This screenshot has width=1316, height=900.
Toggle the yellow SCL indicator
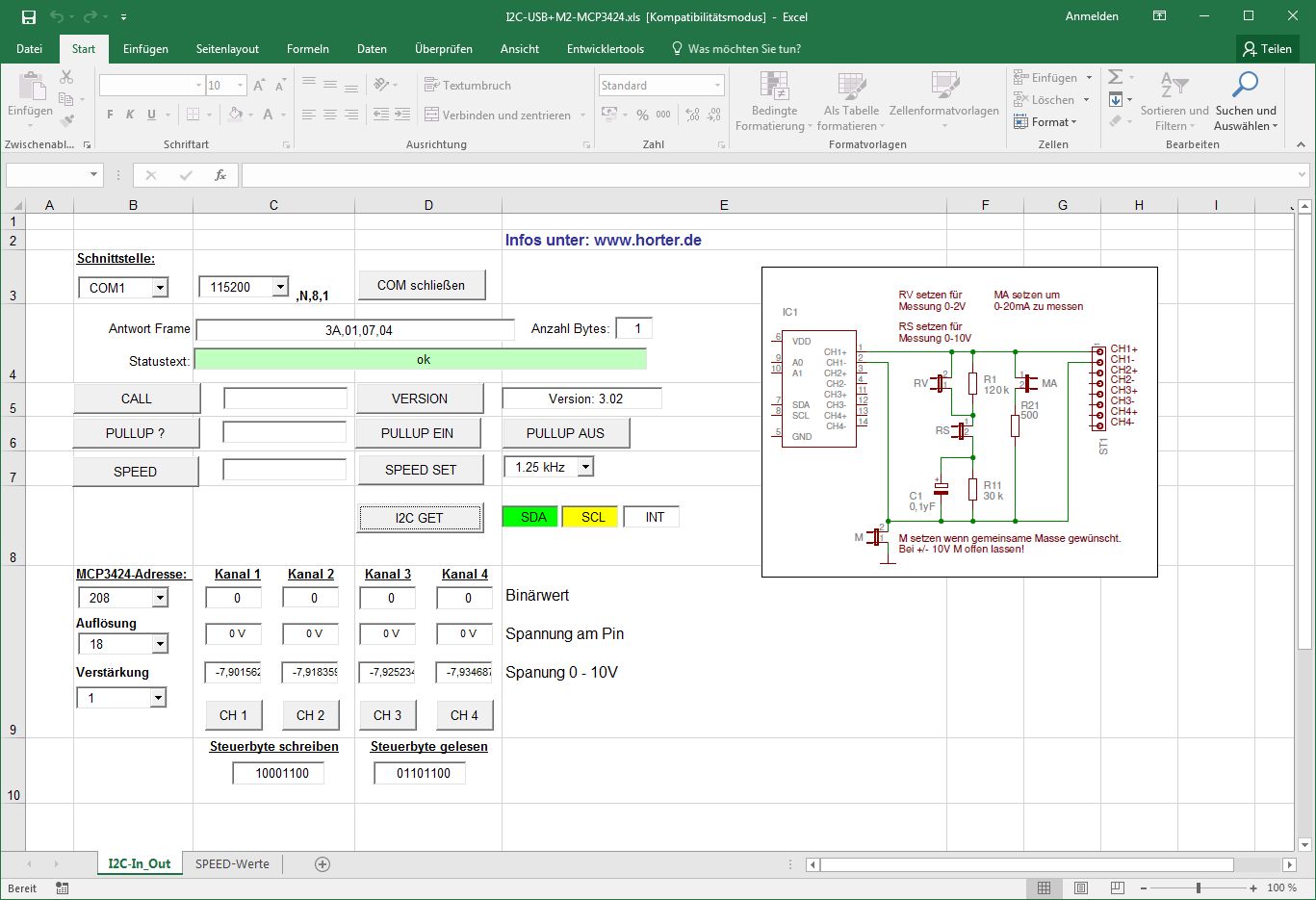point(592,517)
